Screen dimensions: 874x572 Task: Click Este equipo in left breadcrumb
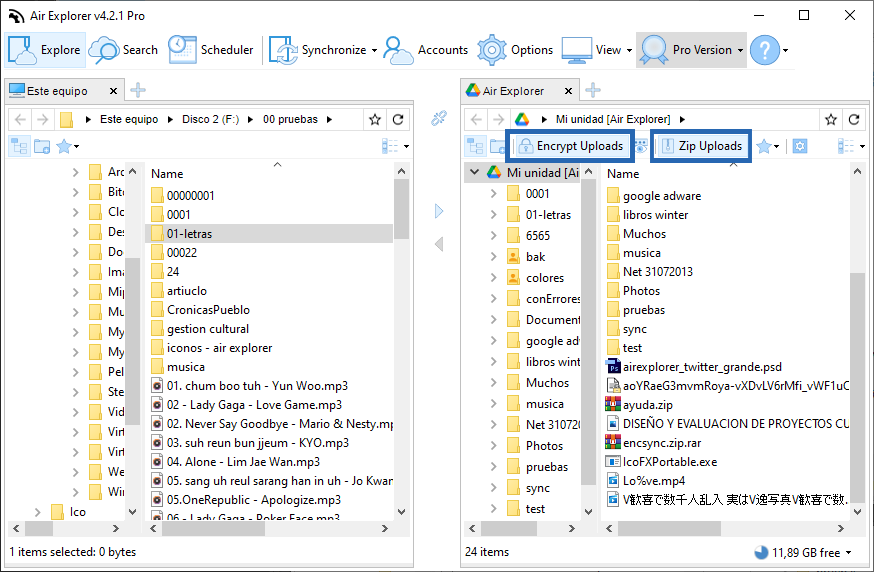[x=129, y=119]
